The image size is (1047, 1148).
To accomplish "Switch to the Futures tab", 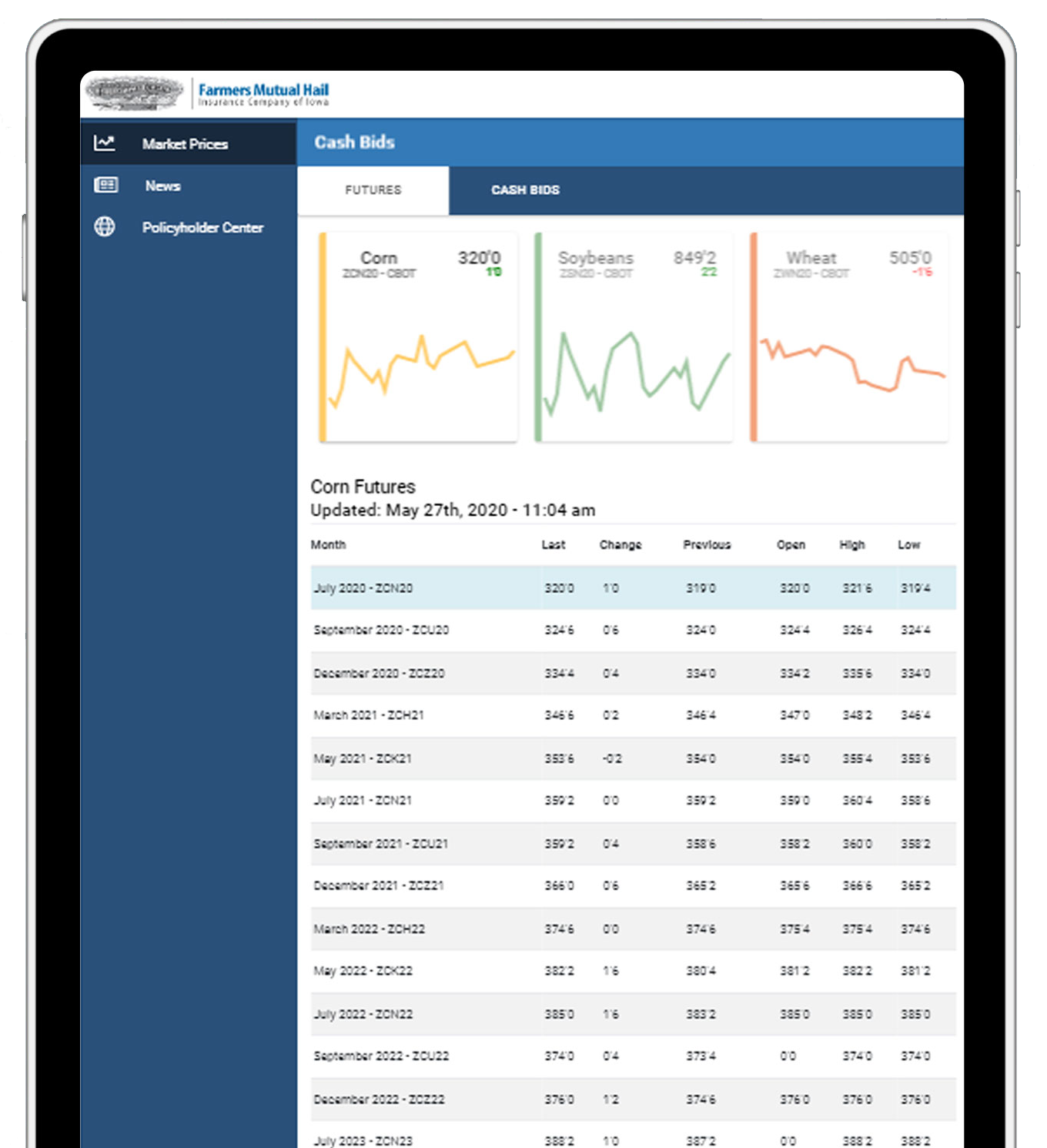I will pos(373,190).
